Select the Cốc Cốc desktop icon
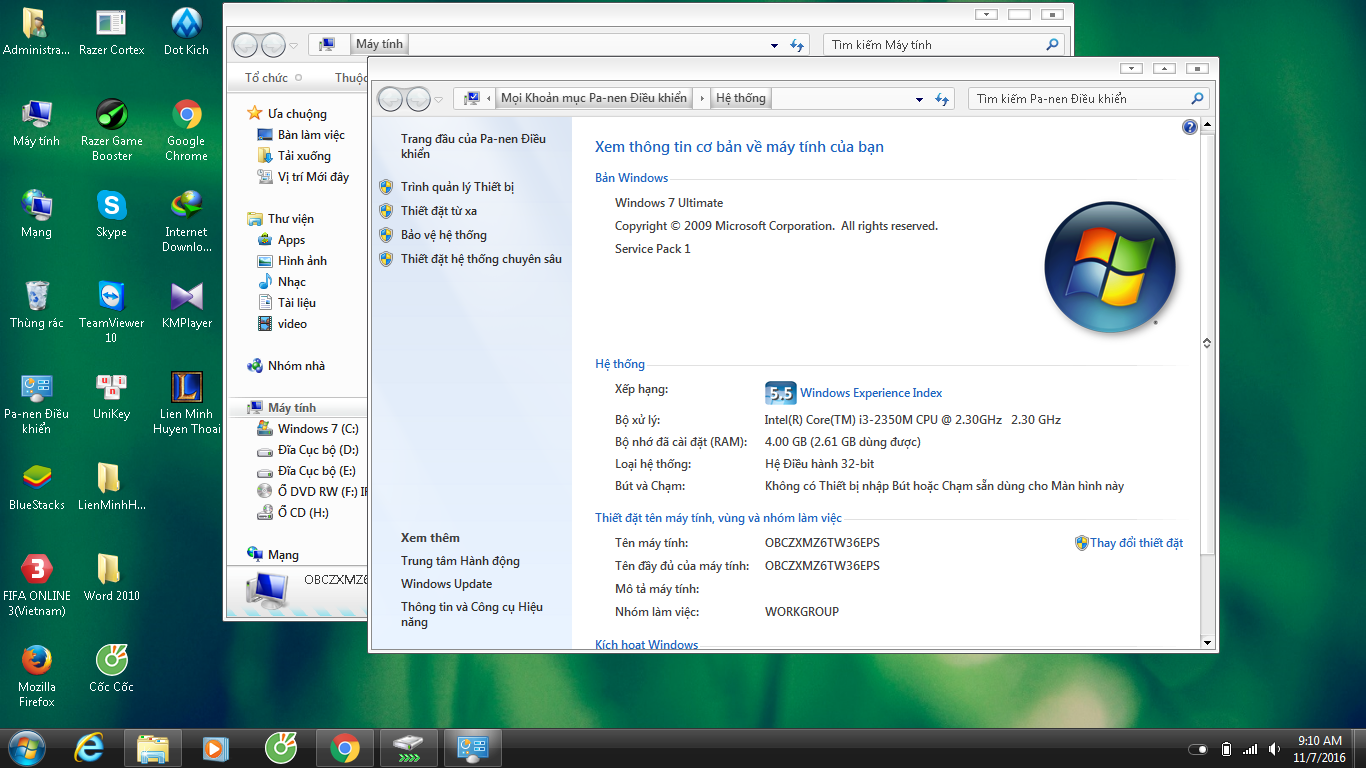 [x=111, y=669]
